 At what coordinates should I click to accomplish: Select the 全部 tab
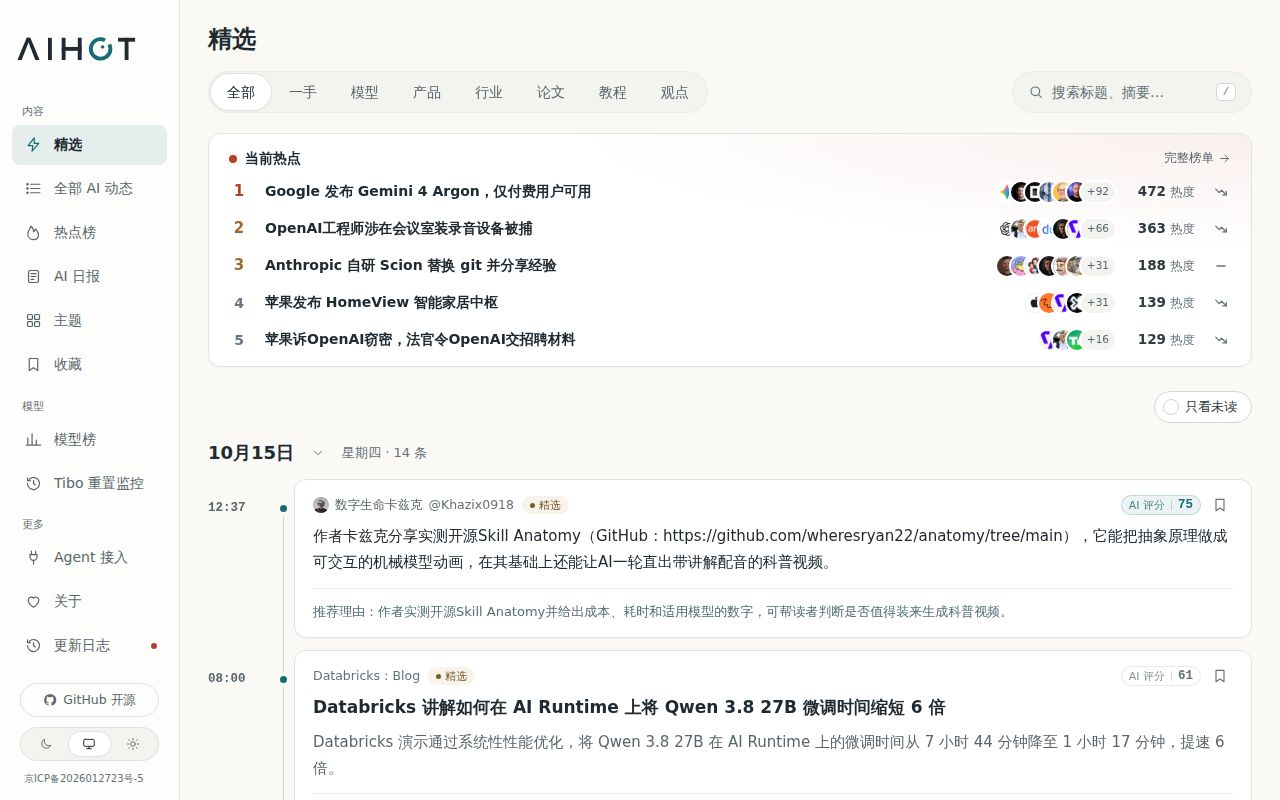[x=241, y=92]
